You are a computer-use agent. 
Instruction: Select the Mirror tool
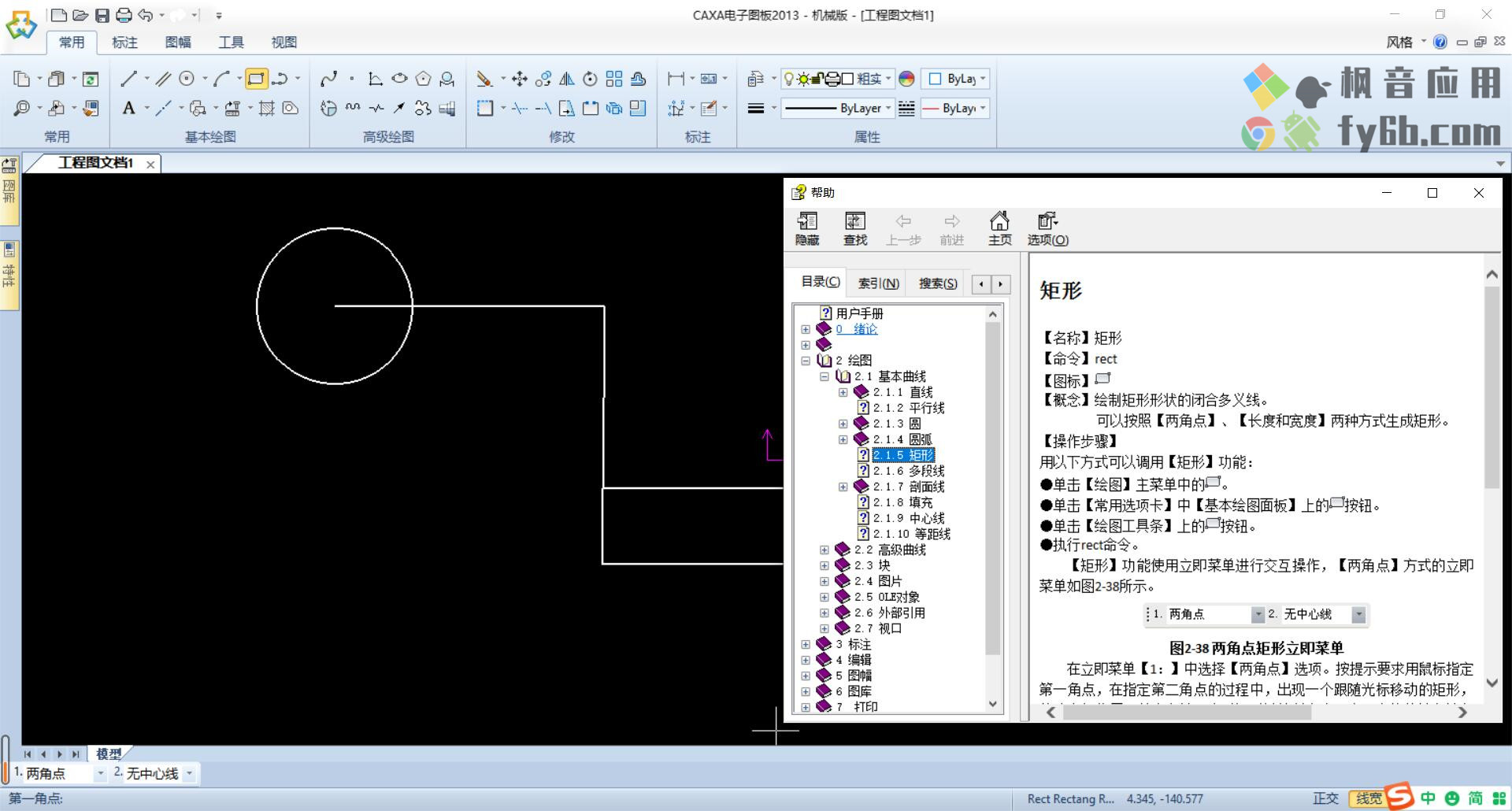click(x=566, y=79)
